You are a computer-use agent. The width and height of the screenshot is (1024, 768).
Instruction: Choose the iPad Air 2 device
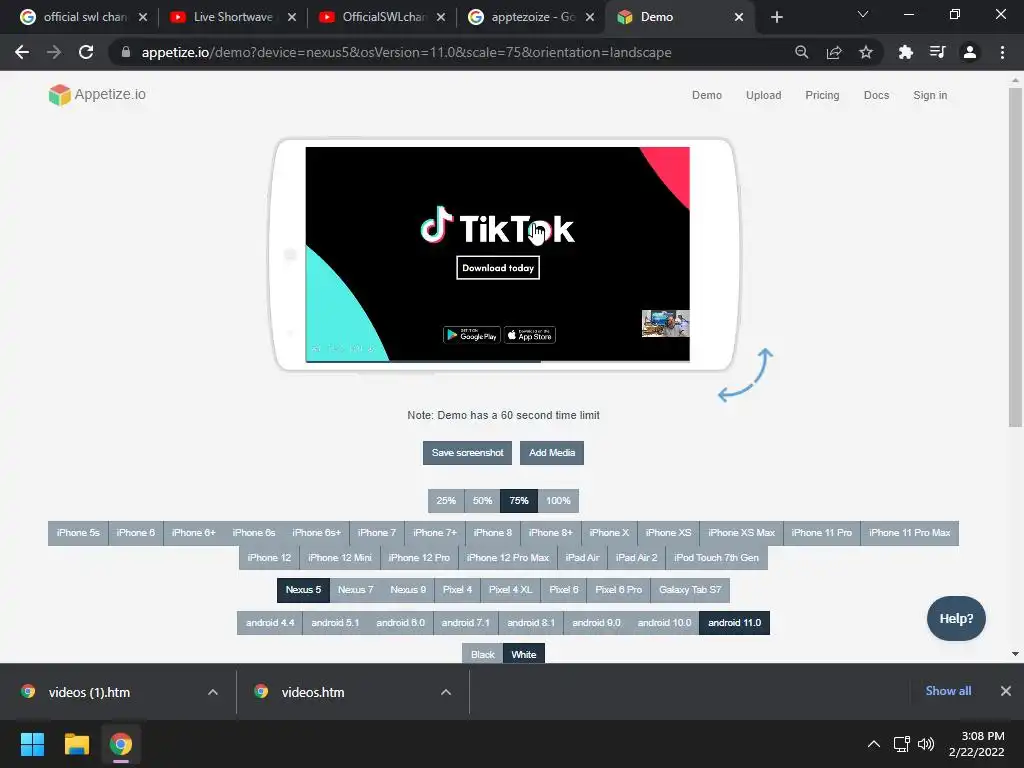(637, 558)
